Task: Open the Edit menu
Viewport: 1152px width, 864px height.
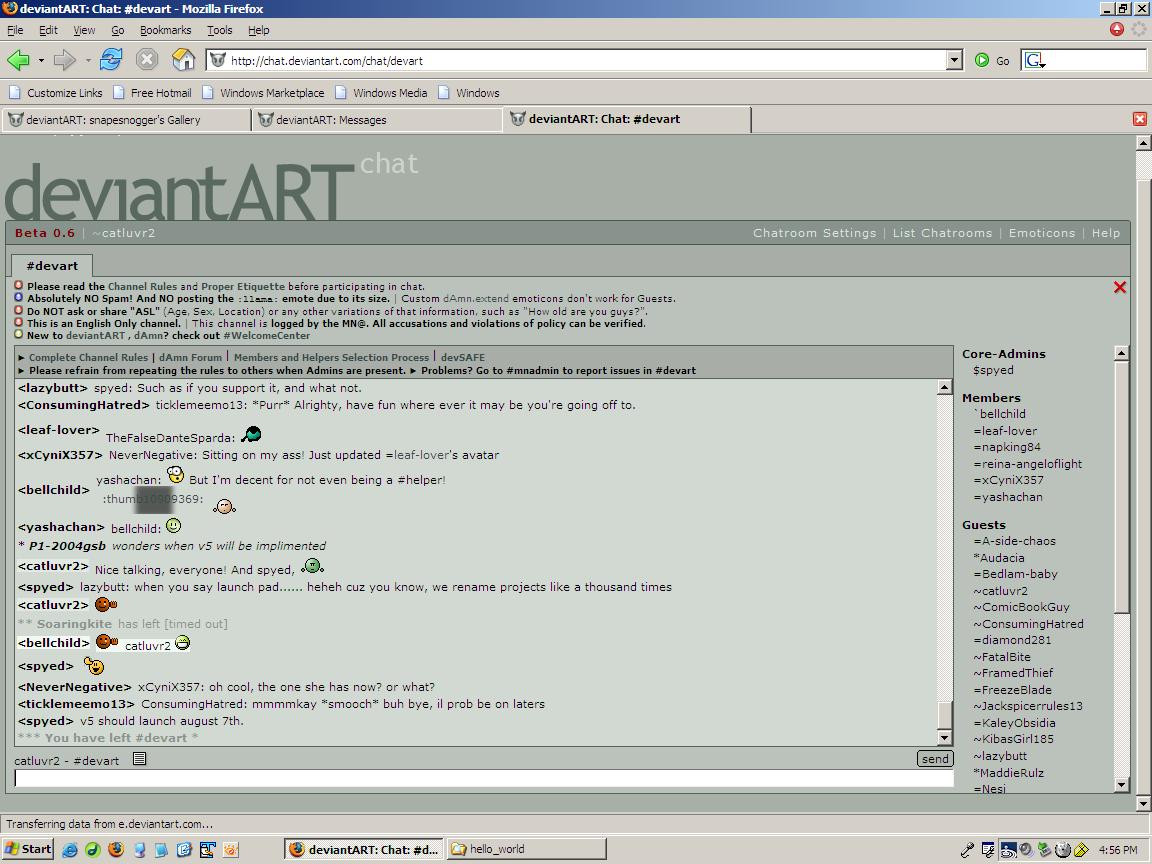Action: tap(48, 30)
